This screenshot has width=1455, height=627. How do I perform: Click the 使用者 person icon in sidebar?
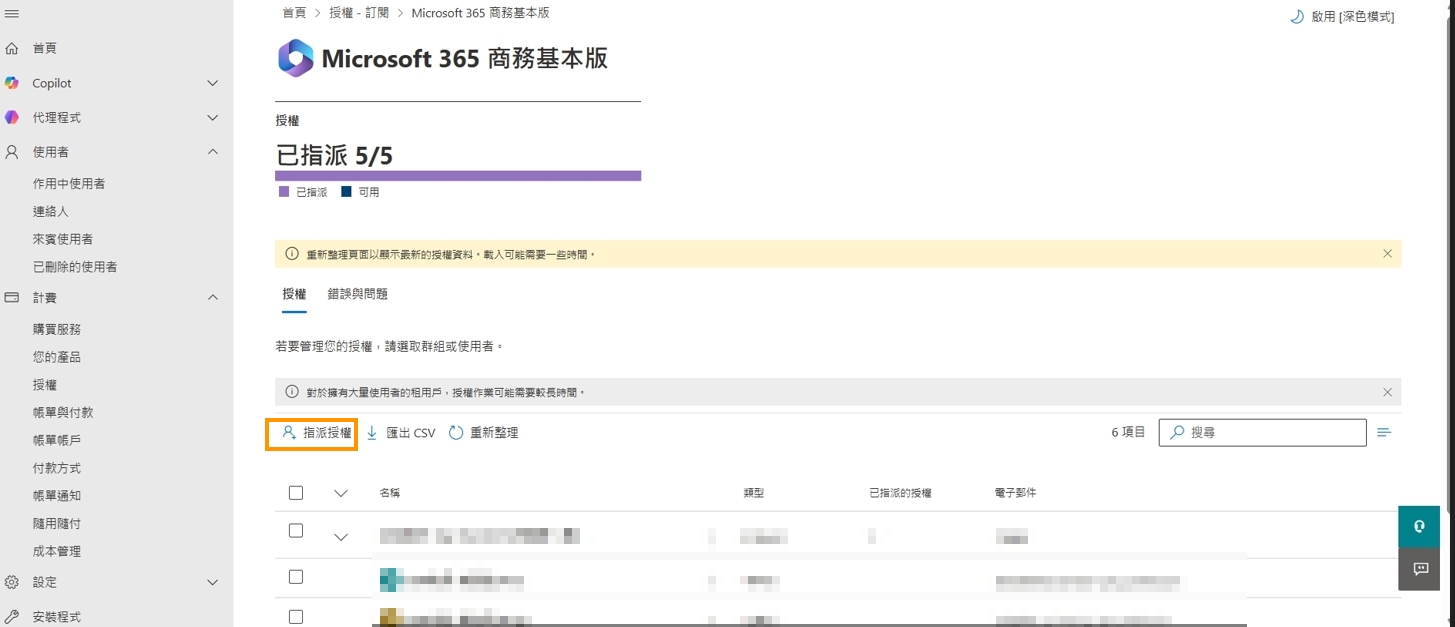coord(12,152)
